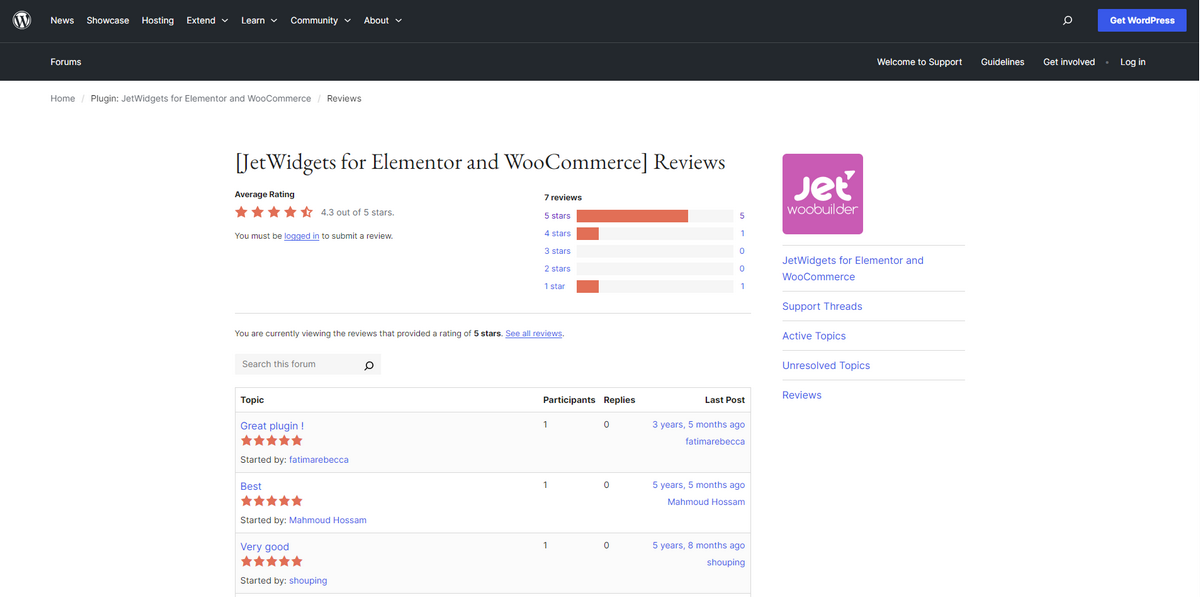Open the Great plugin ! review
Viewport: 1200px width, 597px height.
[x=272, y=426]
